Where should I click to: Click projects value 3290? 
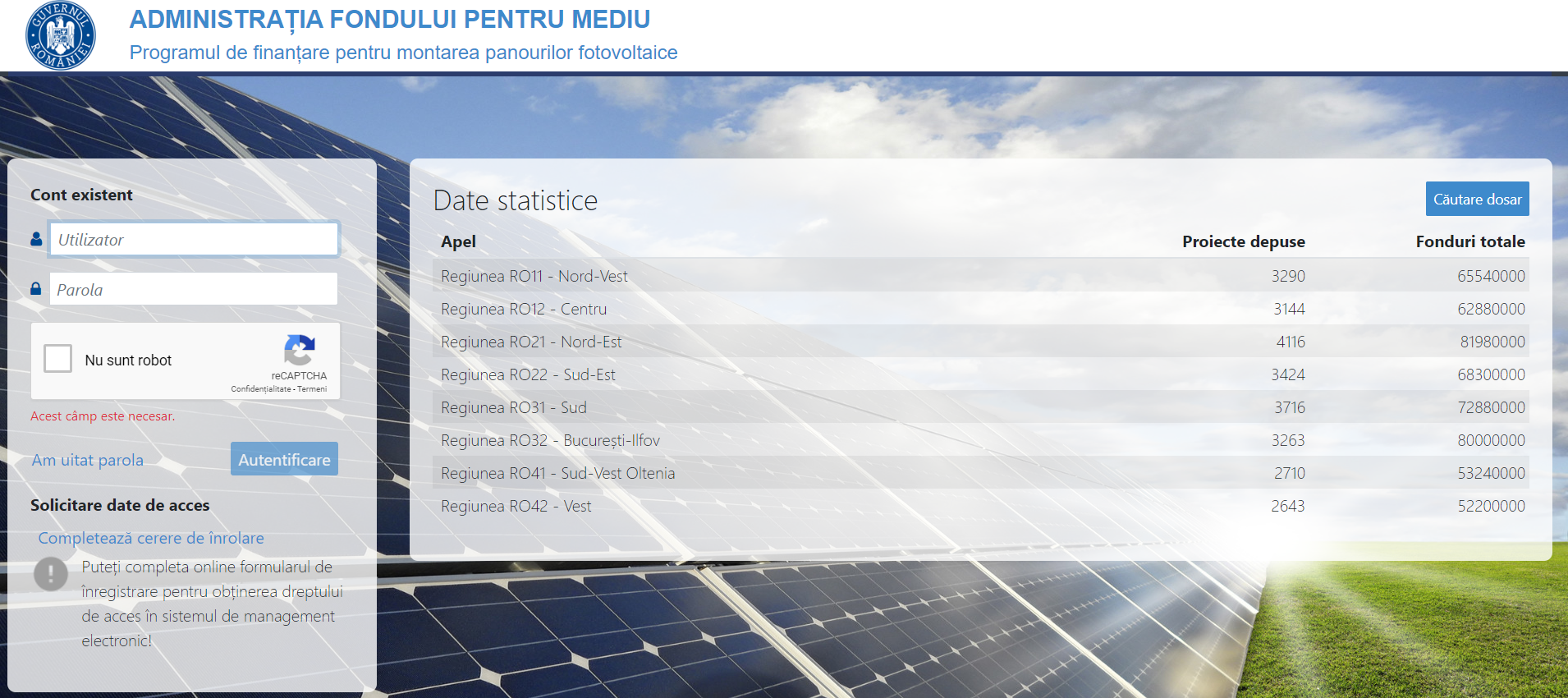coord(1288,276)
